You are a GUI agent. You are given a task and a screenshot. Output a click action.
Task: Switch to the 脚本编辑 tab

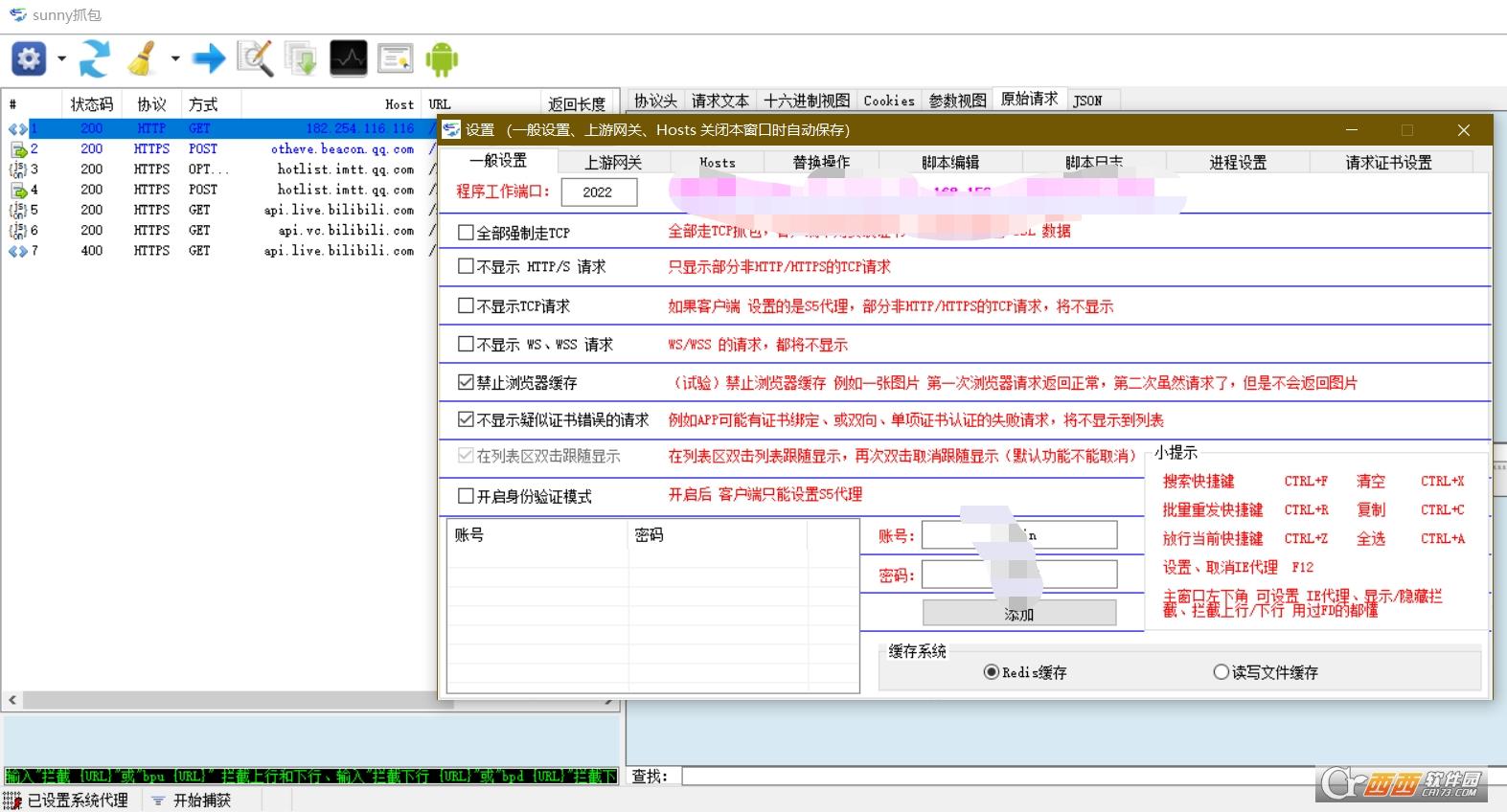[x=950, y=163]
